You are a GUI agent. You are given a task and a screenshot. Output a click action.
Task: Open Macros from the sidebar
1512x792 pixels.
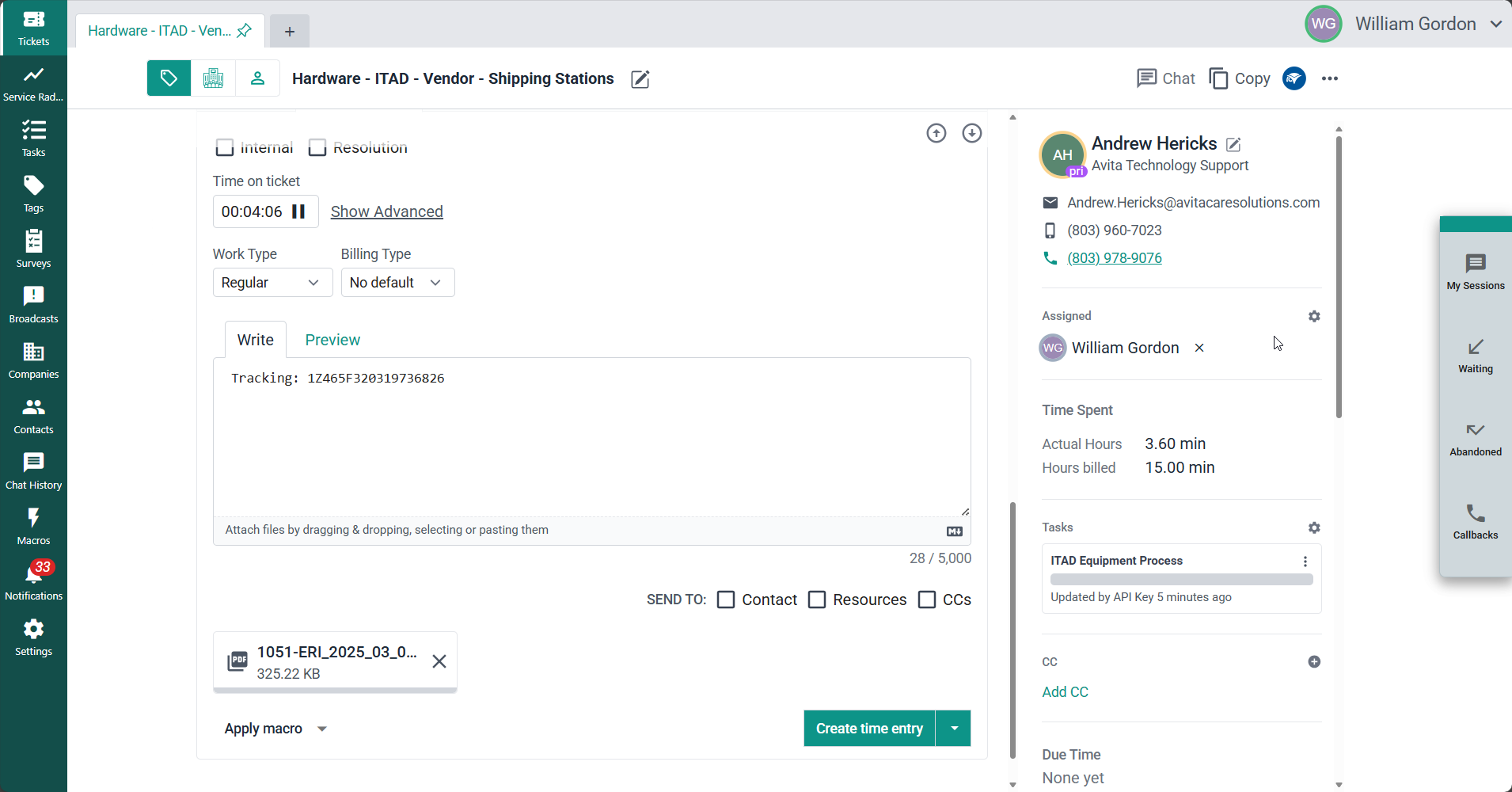click(33, 527)
